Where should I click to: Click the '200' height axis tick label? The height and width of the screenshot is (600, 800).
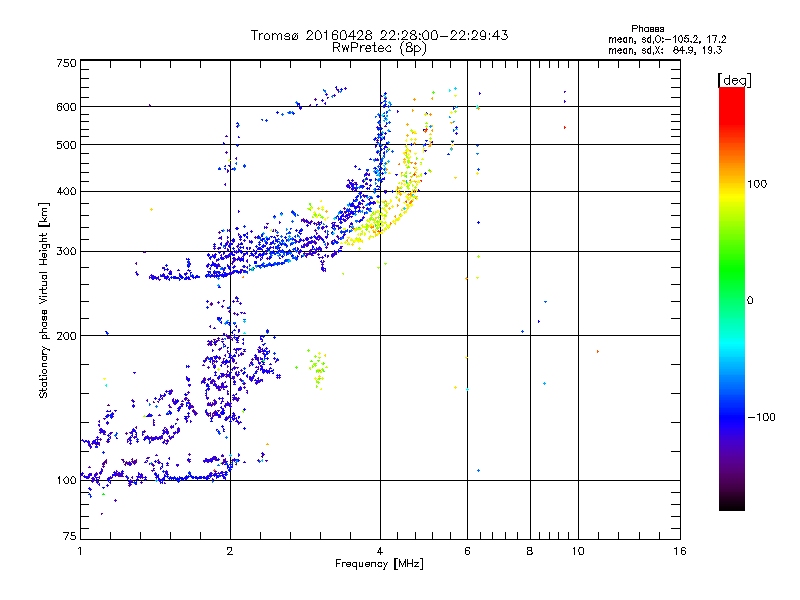[x=66, y=336]
